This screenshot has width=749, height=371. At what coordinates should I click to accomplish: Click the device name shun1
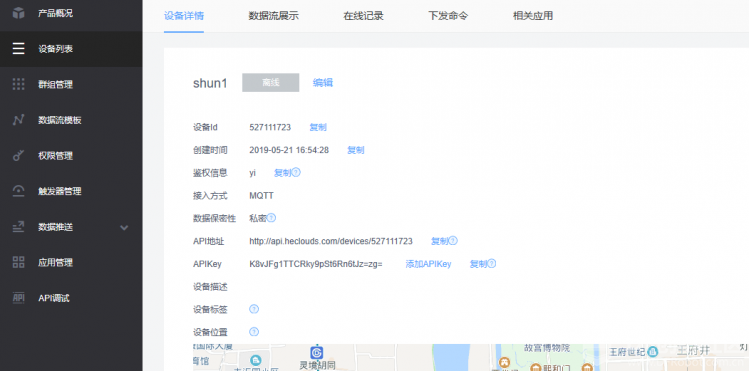tap(210, 83)
